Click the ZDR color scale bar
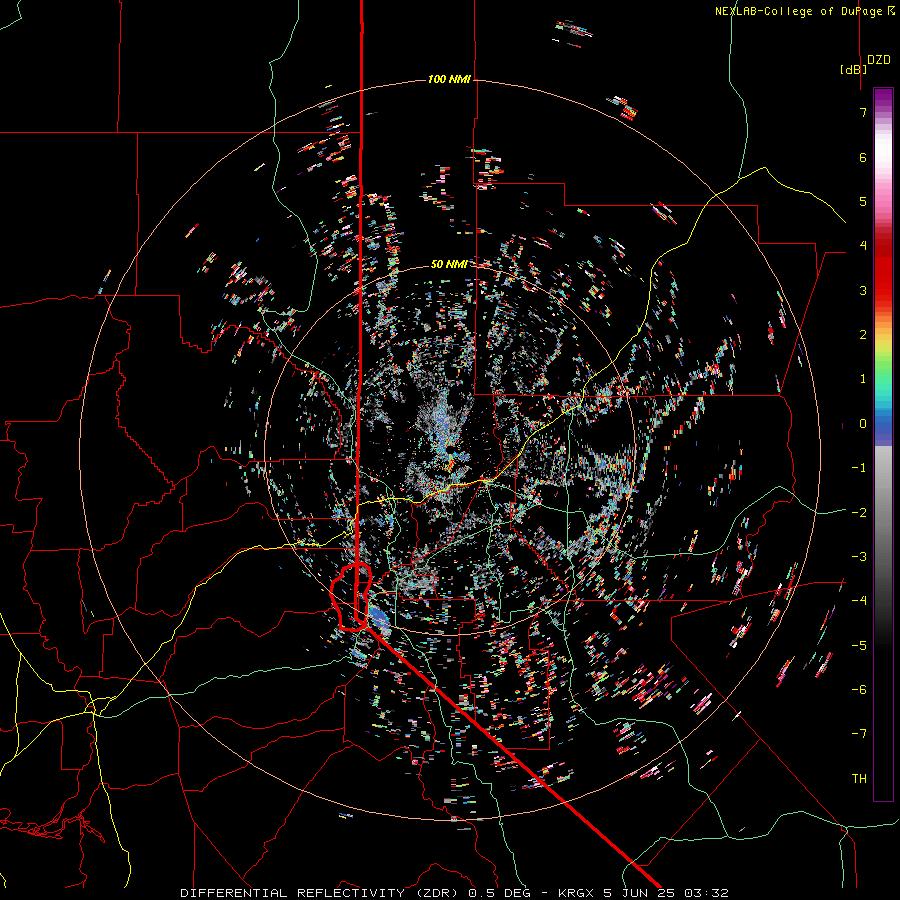Viewport: 900px width, 900px height. (x=883, y=444)
